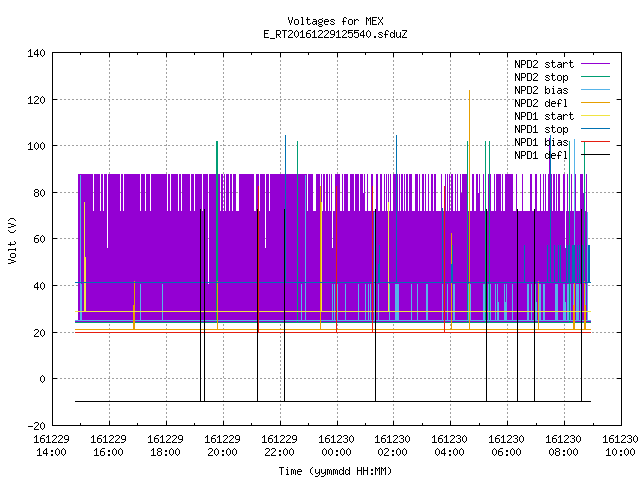The width and height of the screenshot is (640, 480).
Task: Click the Volt (V) y-axis label
Action: pos(12,240)
